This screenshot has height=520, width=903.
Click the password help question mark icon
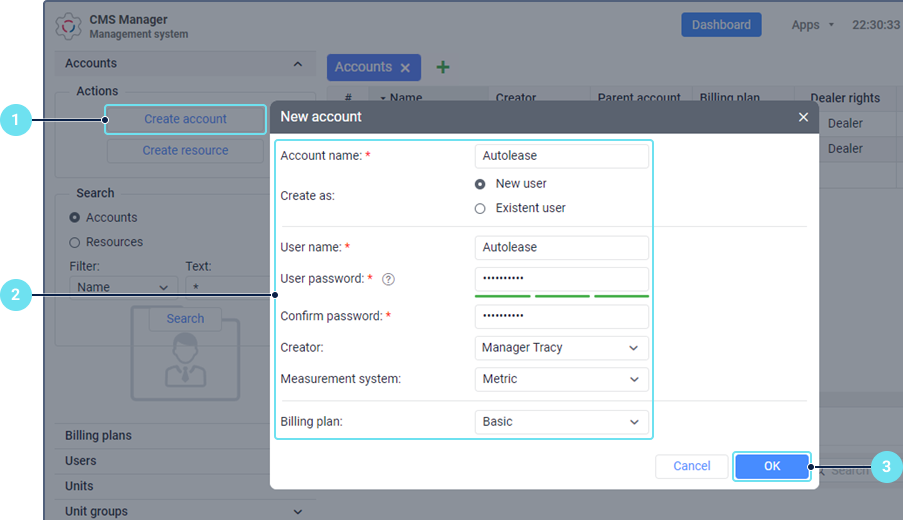(389, 279)
